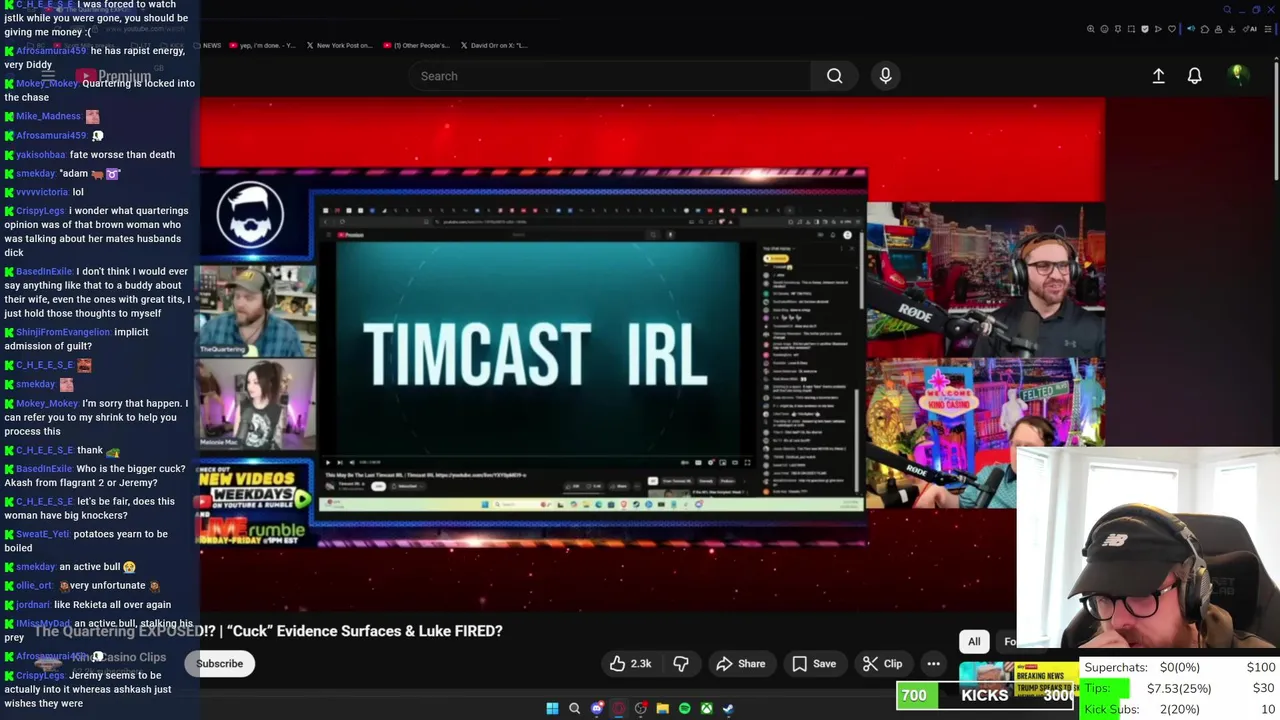The height and width of the screenshot is (720, 1280).
Task: Focus the YouTube Search field
Action: coord(610,76)
